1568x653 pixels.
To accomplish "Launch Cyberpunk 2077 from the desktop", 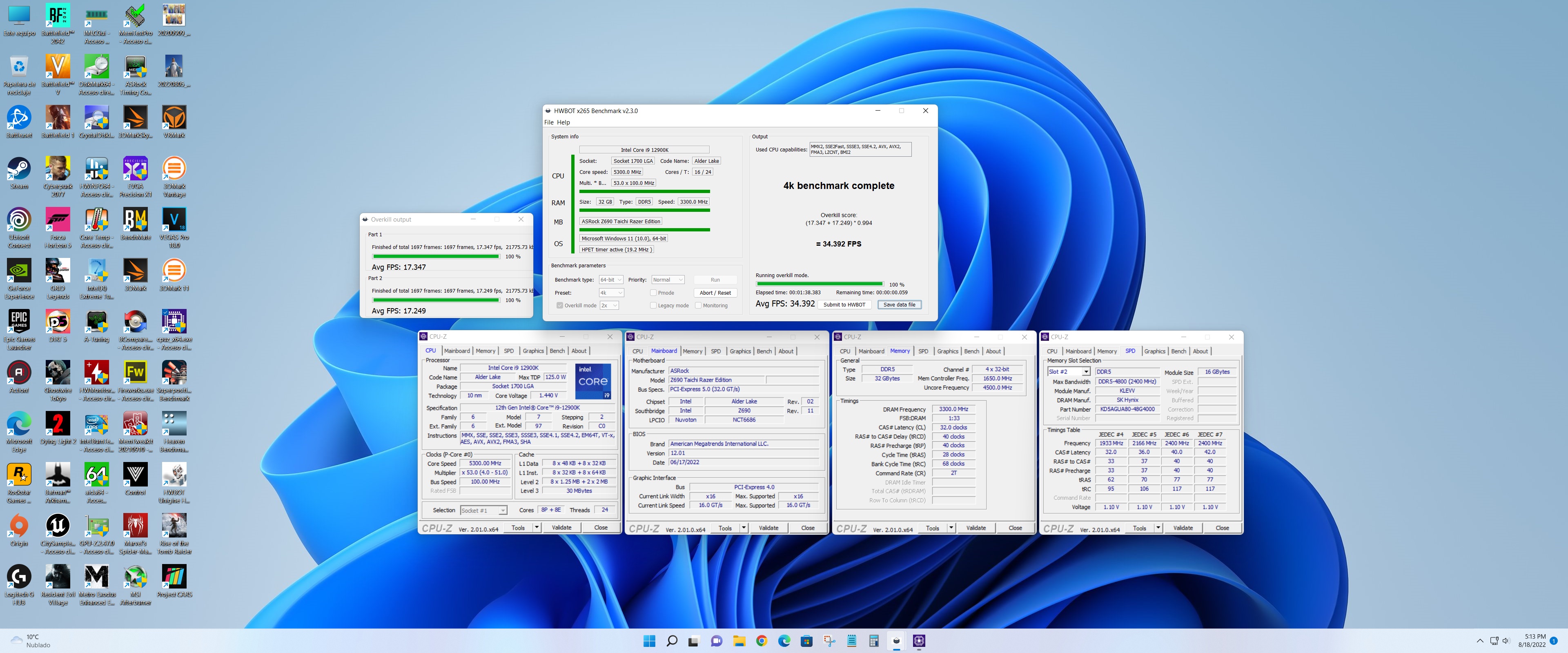I will 58,177.
